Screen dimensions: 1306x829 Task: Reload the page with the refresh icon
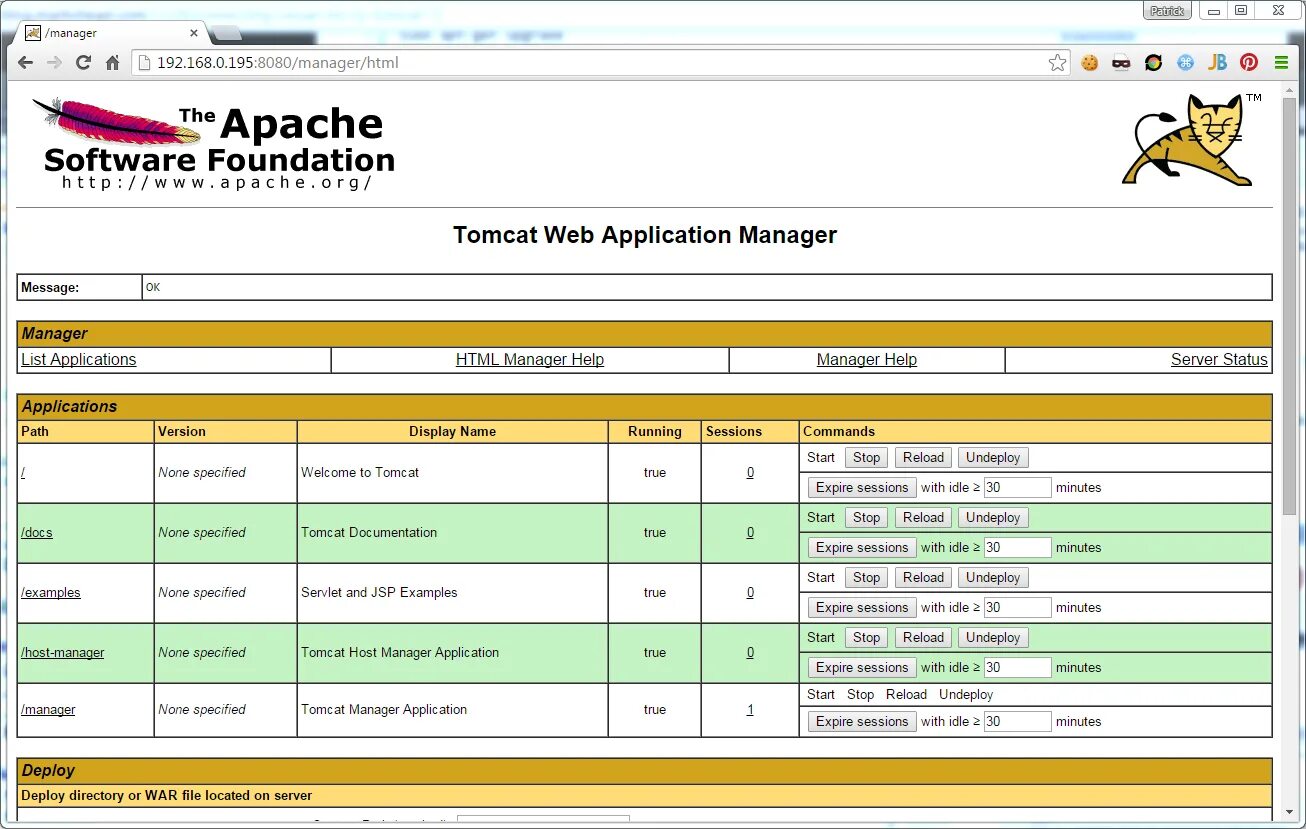click(x=83, y=63)
